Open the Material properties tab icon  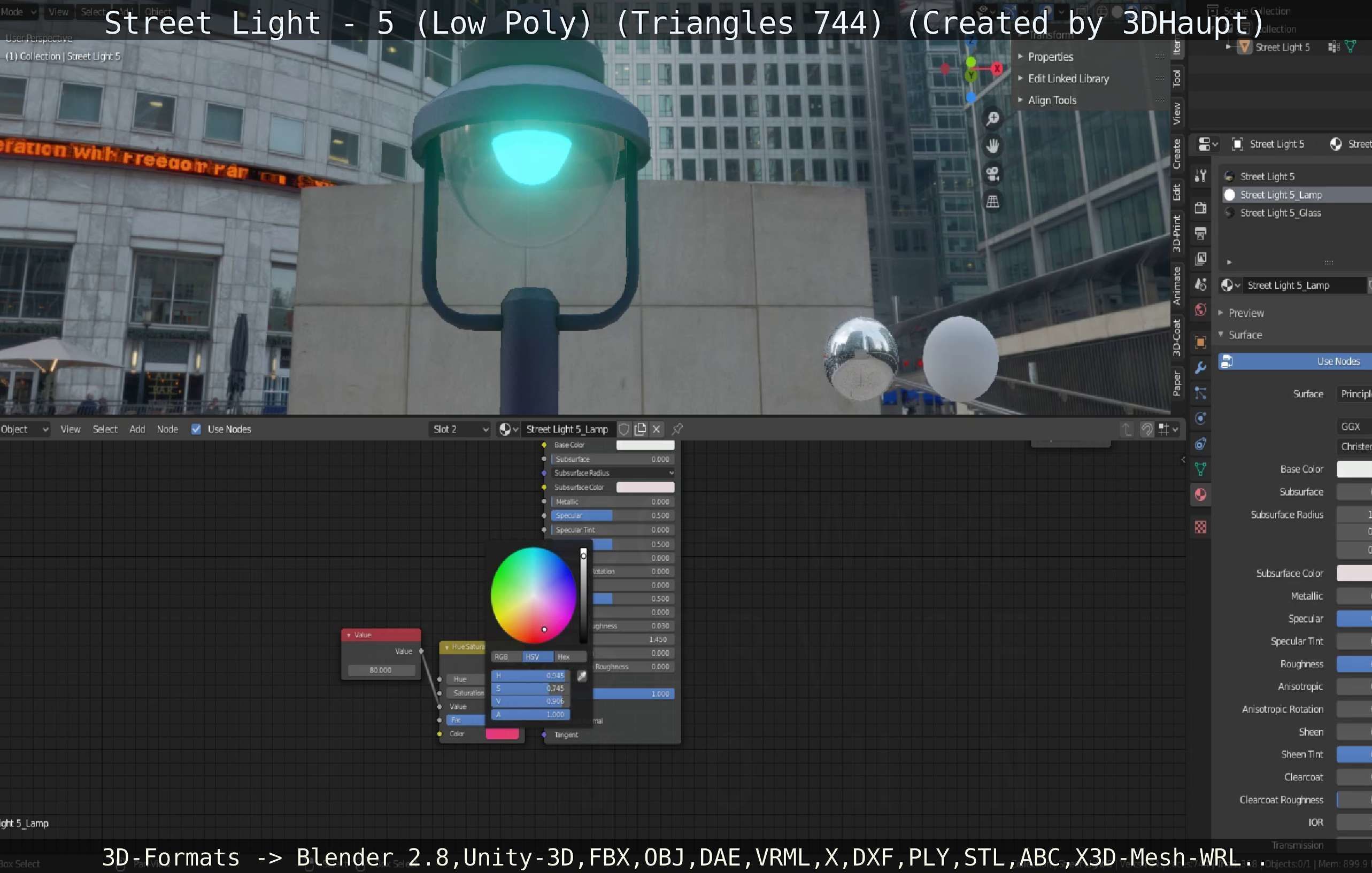click(1200, 495)
